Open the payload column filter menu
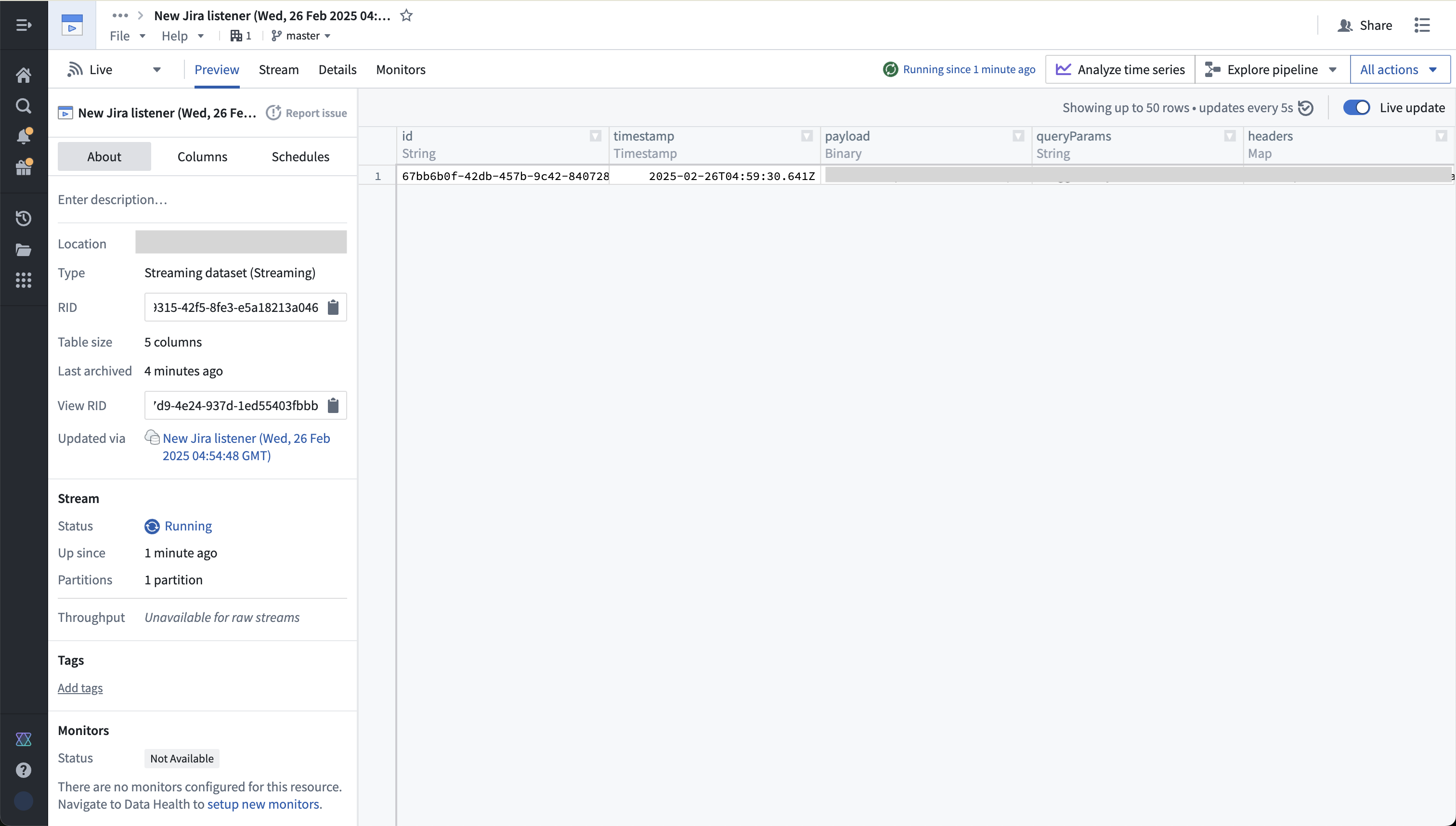This screenshot has width=1456, height=826. click(x=1018, y=136)
